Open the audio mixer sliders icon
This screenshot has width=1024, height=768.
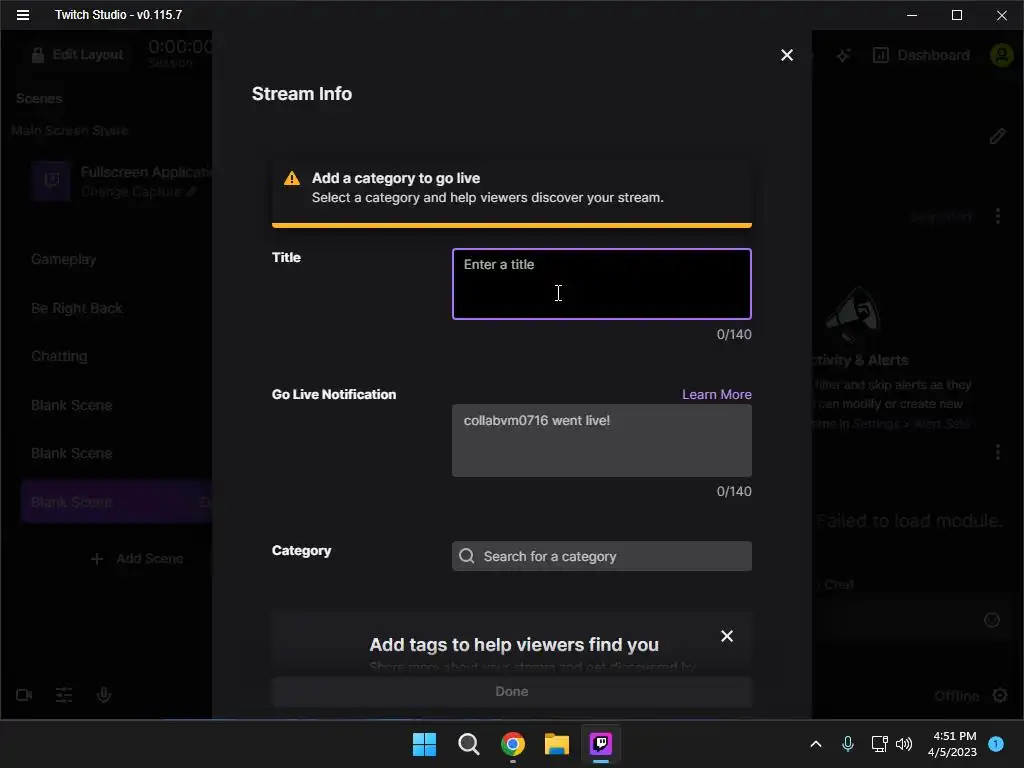64,695
